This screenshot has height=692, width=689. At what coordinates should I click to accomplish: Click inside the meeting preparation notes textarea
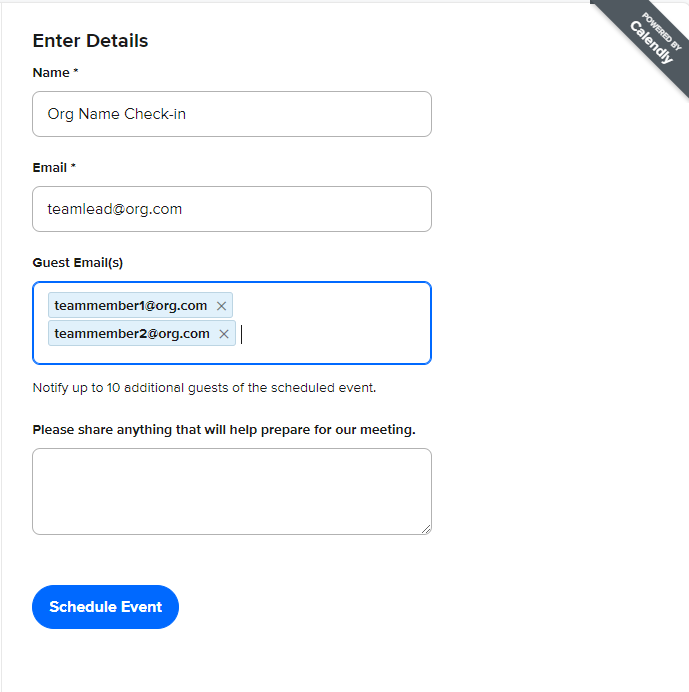point(232,491)
